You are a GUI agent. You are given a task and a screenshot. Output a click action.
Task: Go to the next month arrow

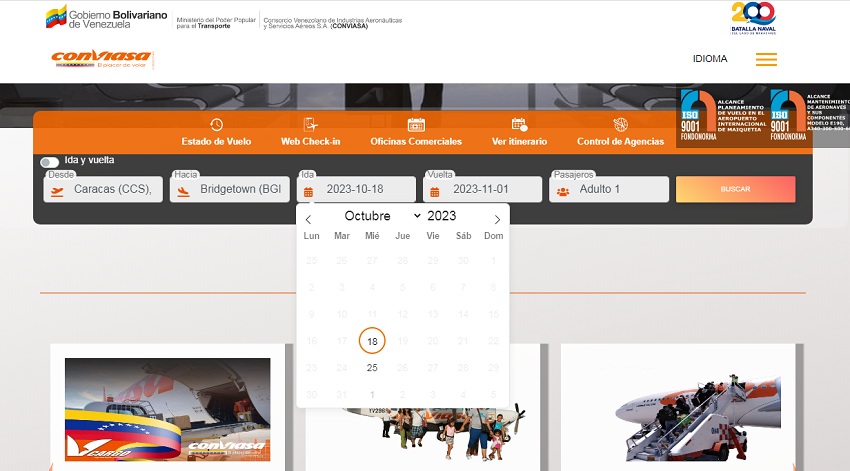tap(497, 220)
